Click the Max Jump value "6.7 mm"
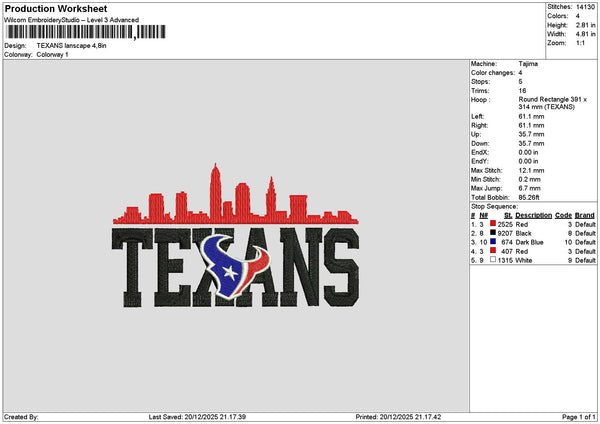The height and width of the screenshot is (424, 600). point(530,188)
